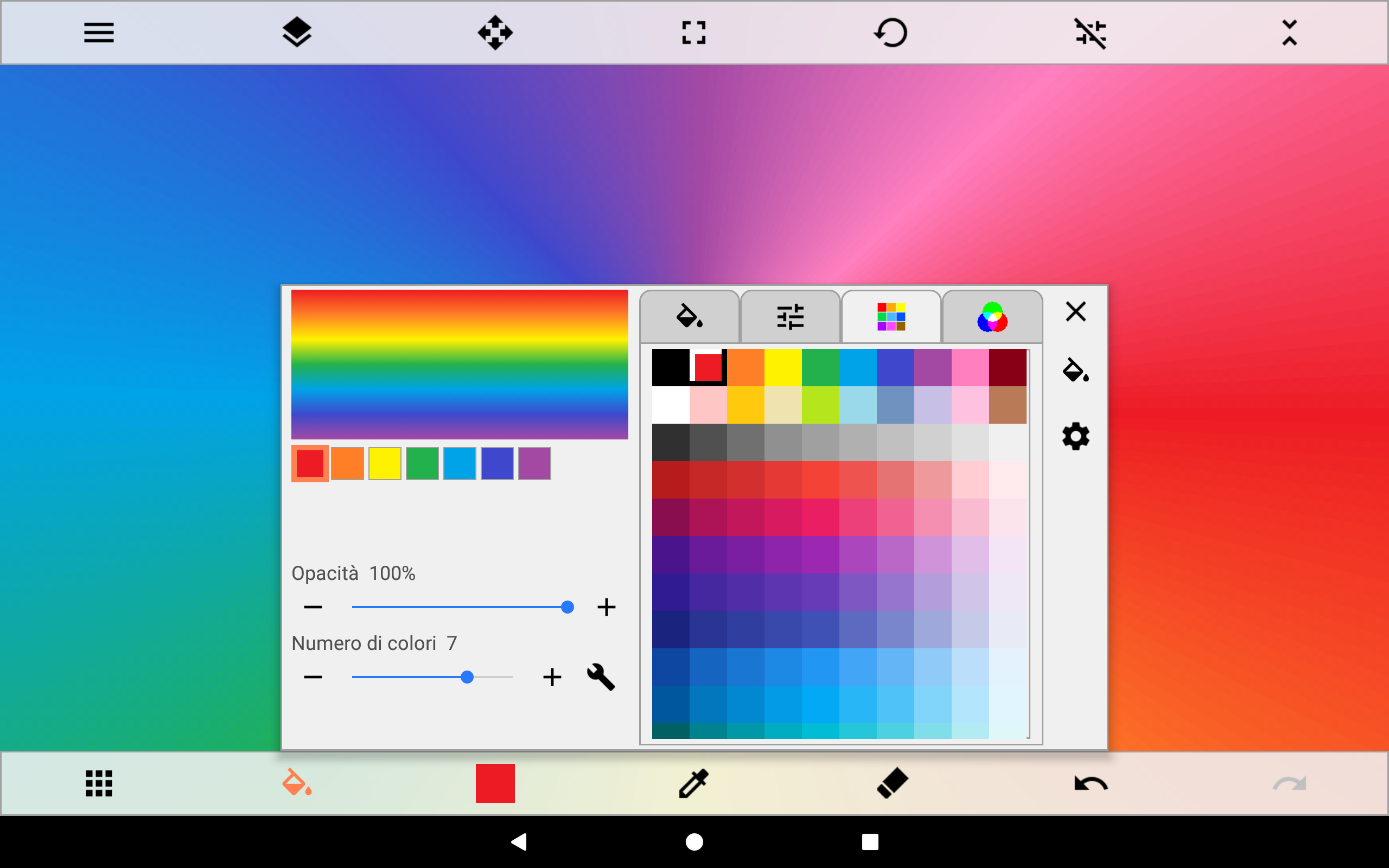Tap the fit-to-screen frame icon
1389x868 pixels.
693,33
